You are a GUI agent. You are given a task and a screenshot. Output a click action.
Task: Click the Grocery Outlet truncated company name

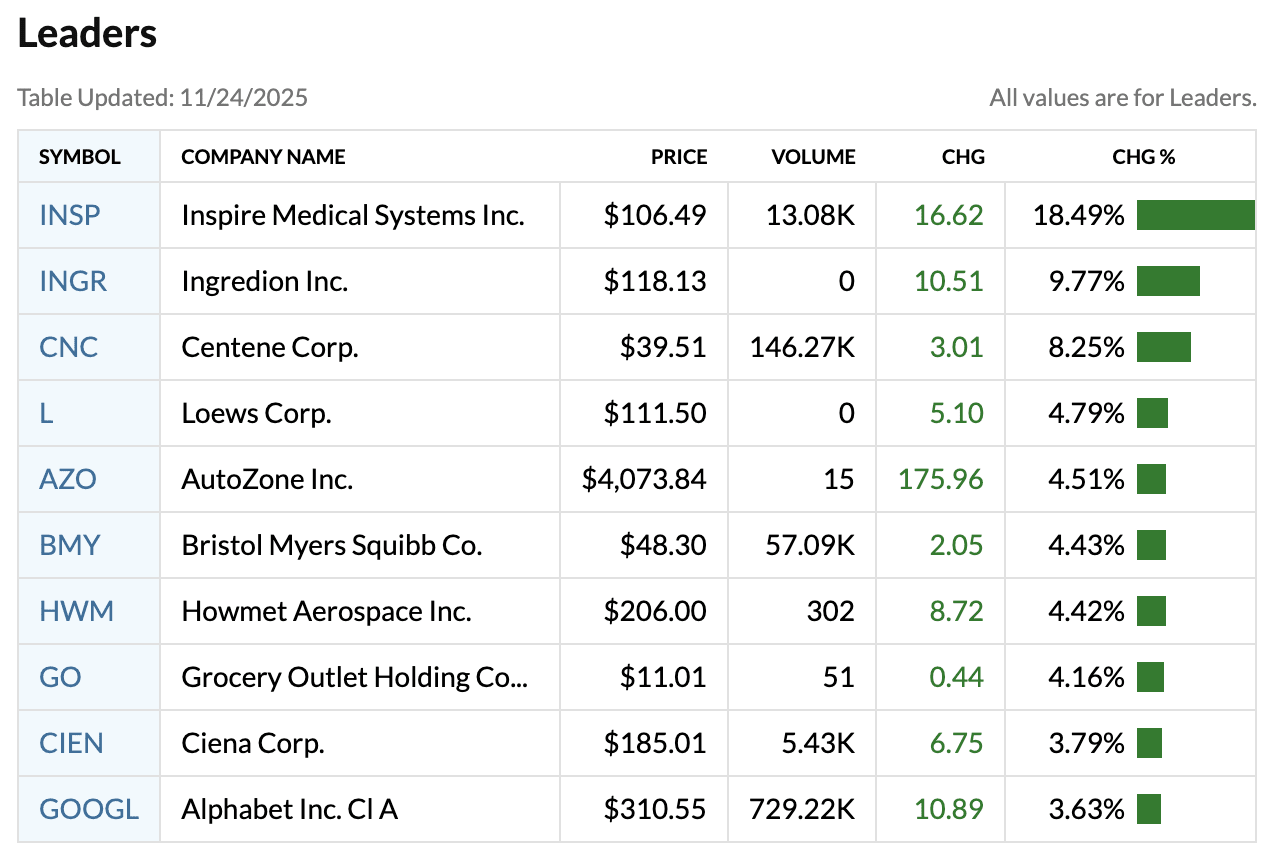(x=353, y=677)
